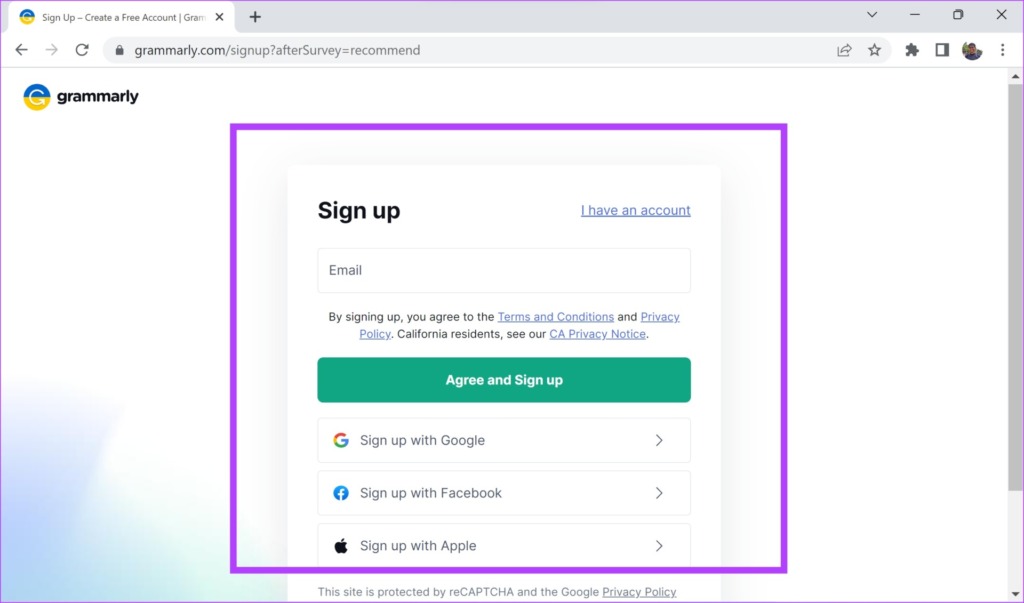Select the Facebook icon for sign up
Screen dimensions: 1024x603
click(x=340, y=493)
